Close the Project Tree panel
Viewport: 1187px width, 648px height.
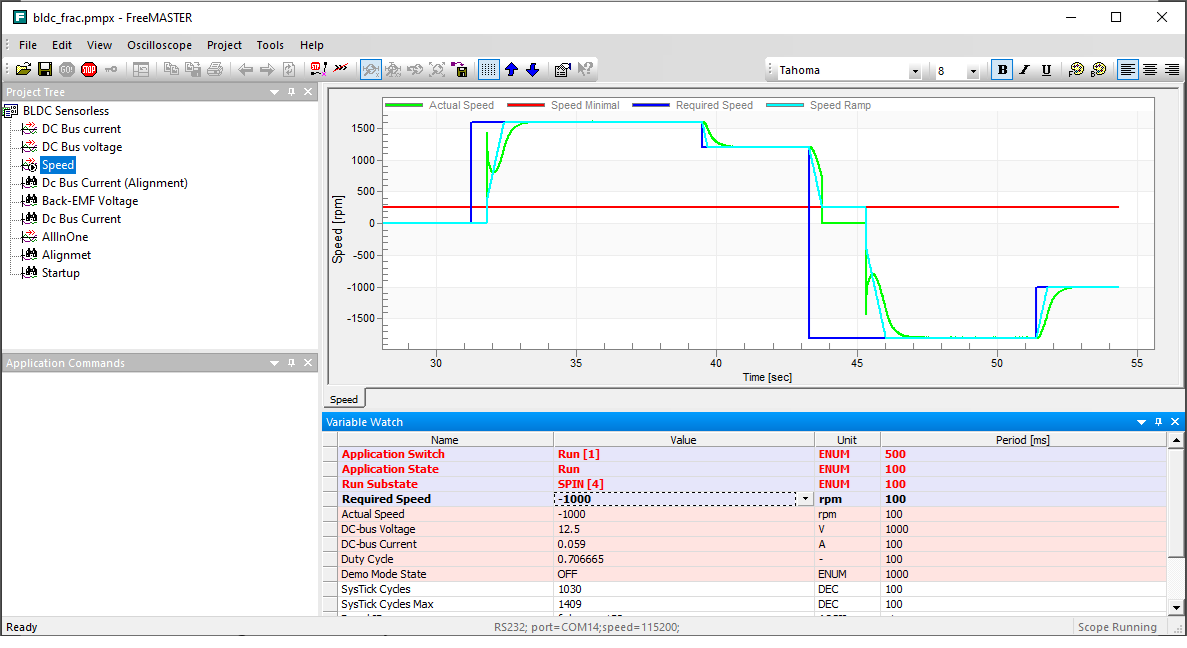(x=308, y=92)
